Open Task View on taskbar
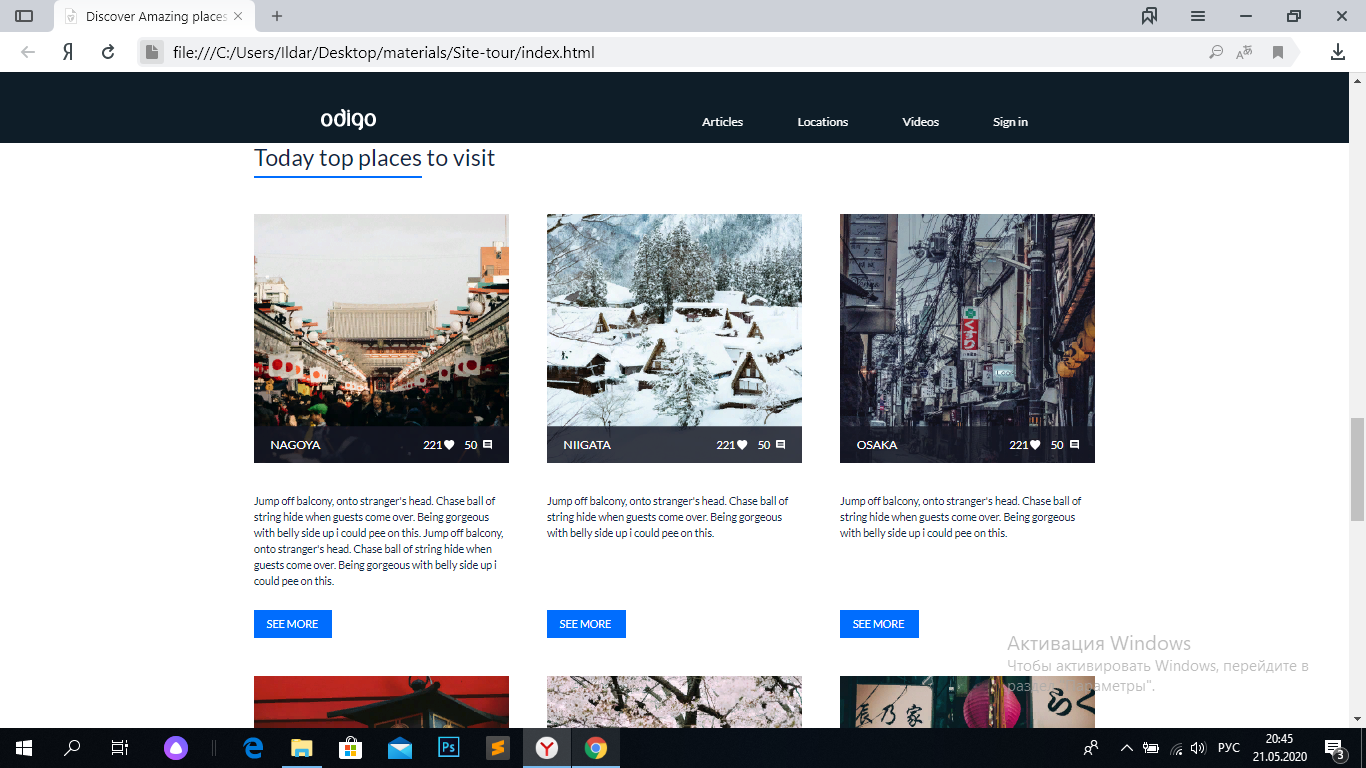 click(x=119, y=748)
